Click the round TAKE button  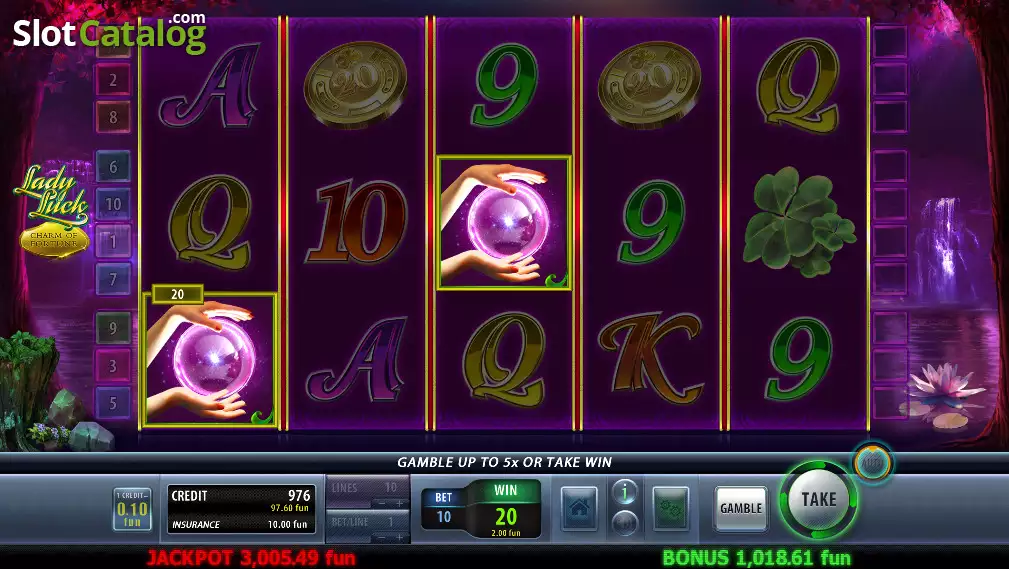(x=819, y=499)
